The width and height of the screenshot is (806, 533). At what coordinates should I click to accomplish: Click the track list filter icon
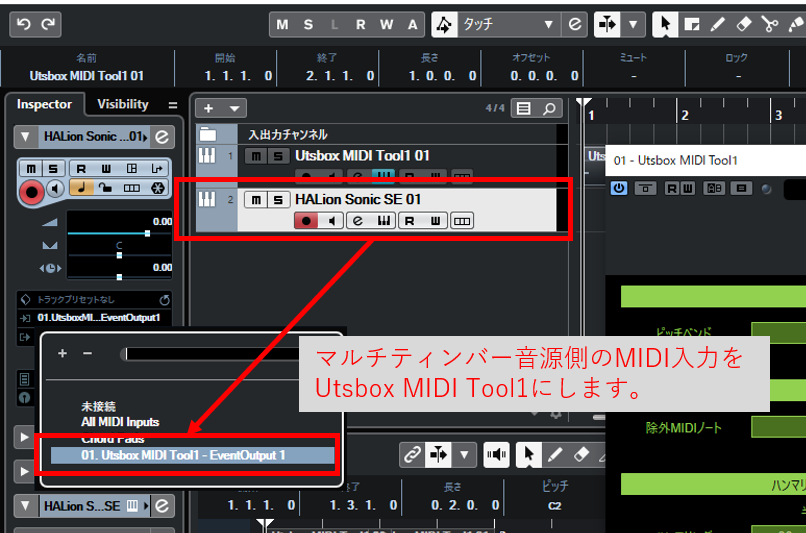pos(524,108)
